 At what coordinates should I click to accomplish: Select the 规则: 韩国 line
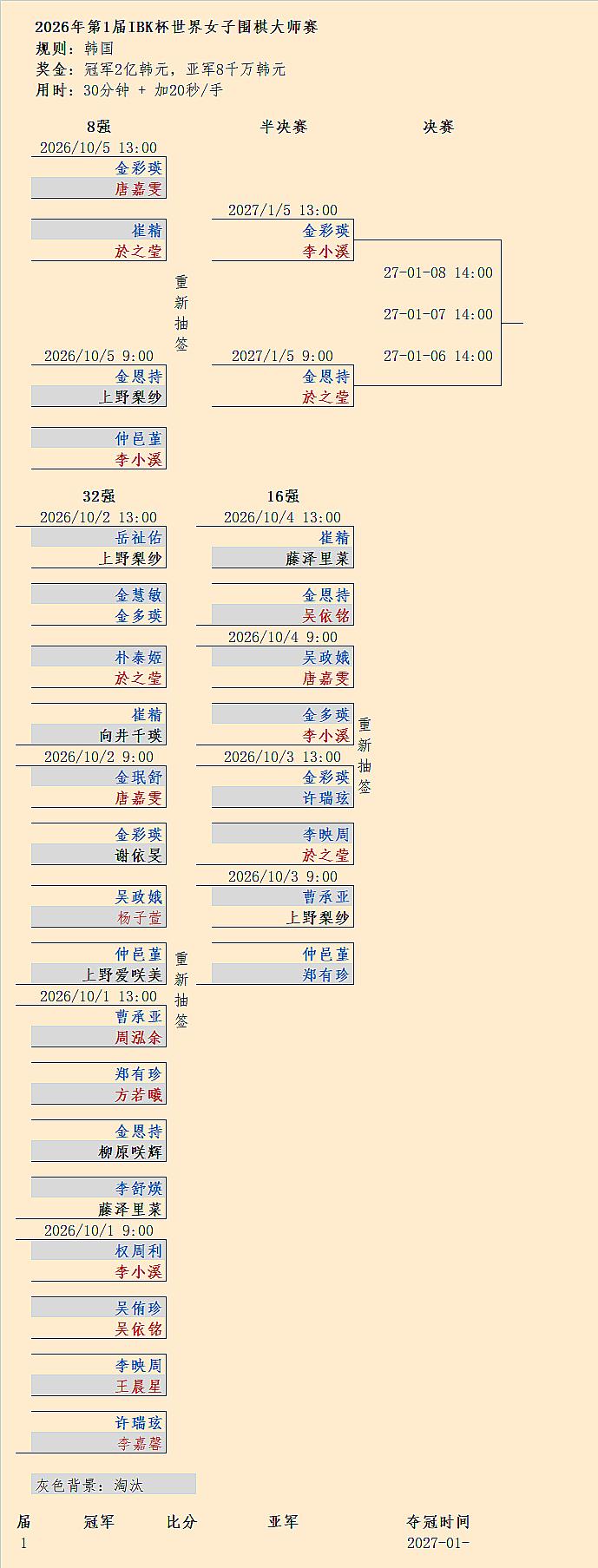tap(74, 49)
